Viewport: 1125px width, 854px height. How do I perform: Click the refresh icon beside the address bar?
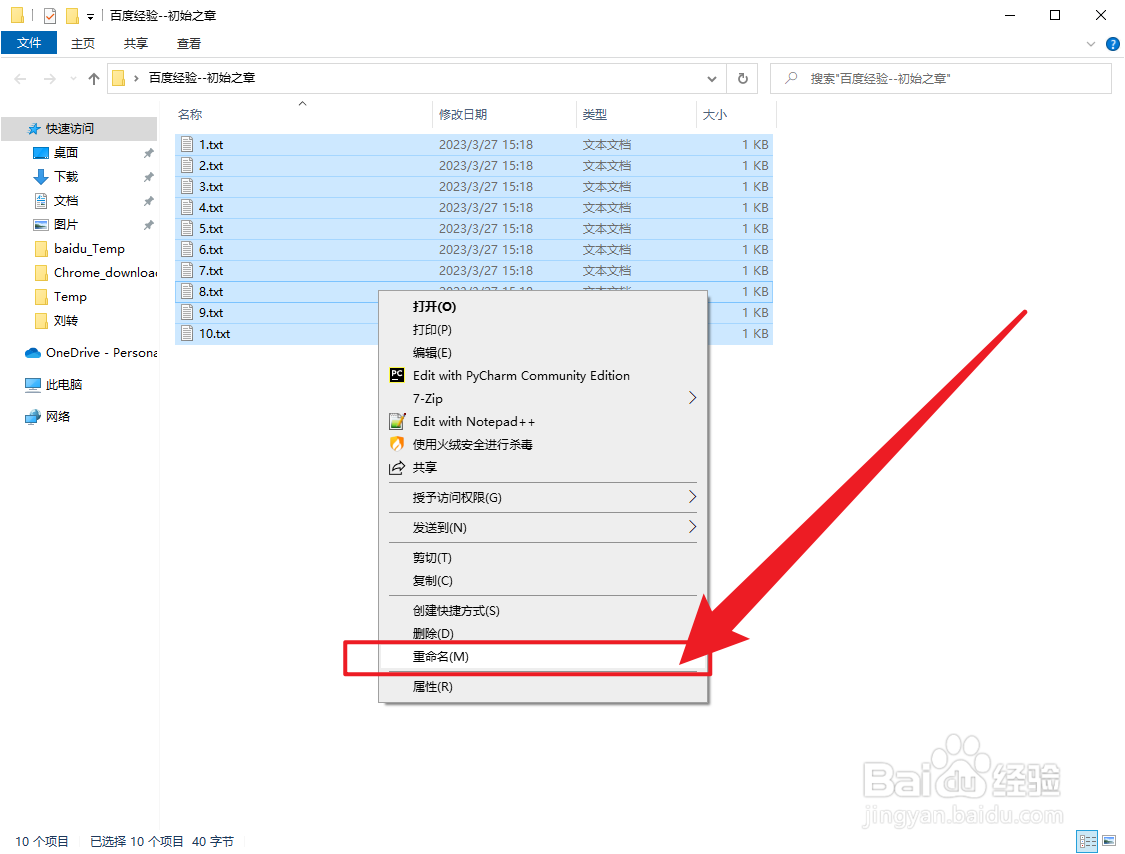[x=741, y=77]
